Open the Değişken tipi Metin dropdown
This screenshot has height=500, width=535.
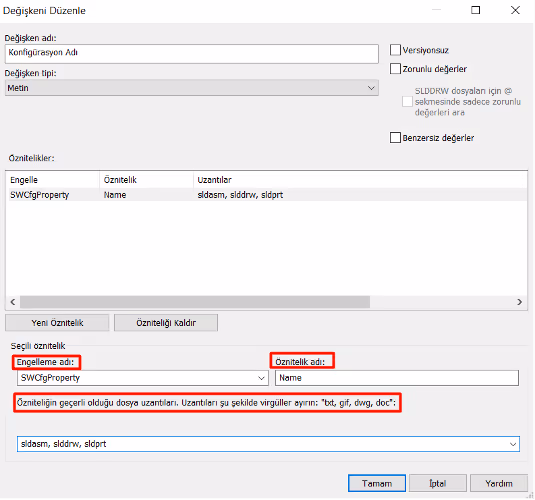pyautogui.click(x=191, y=88)
